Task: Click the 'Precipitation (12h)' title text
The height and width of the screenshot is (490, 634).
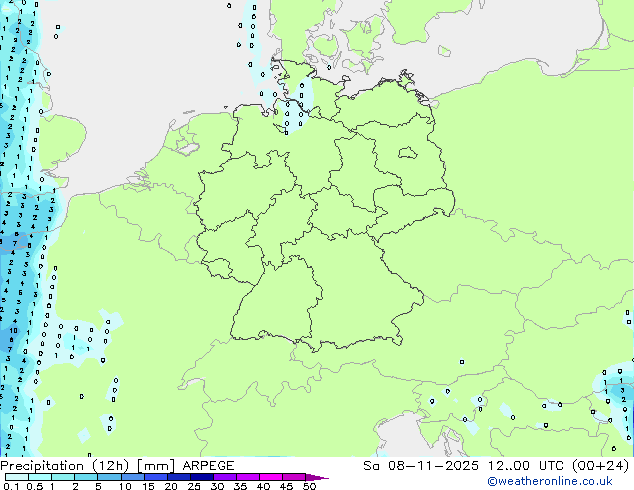Action: tap(65, 466)
